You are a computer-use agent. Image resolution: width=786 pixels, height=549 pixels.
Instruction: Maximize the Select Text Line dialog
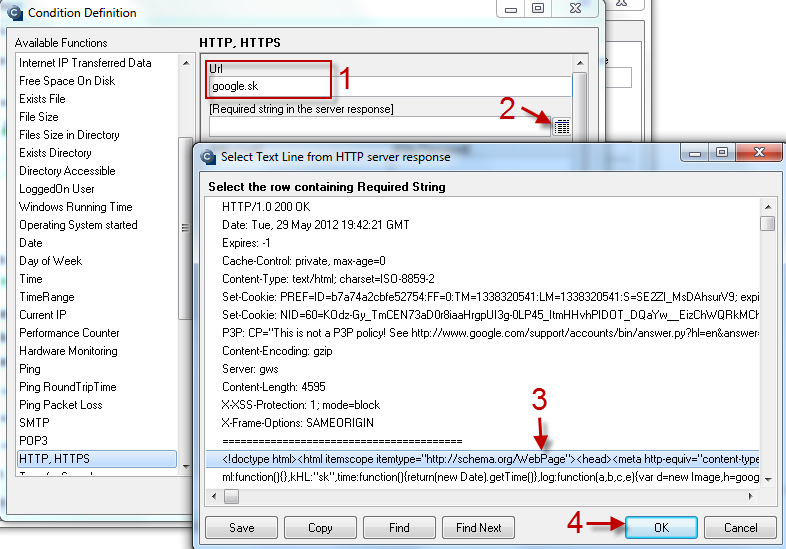pyautogui.click(x=722, y=152)
